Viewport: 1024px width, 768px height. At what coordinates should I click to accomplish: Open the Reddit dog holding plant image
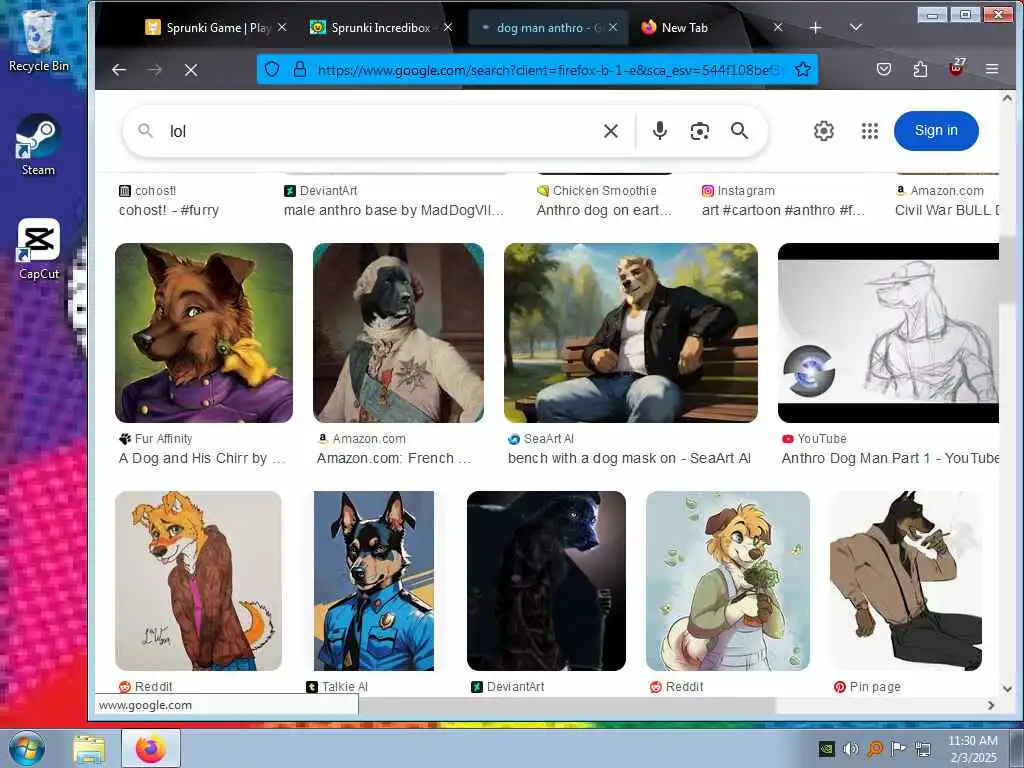coord(728,581)
